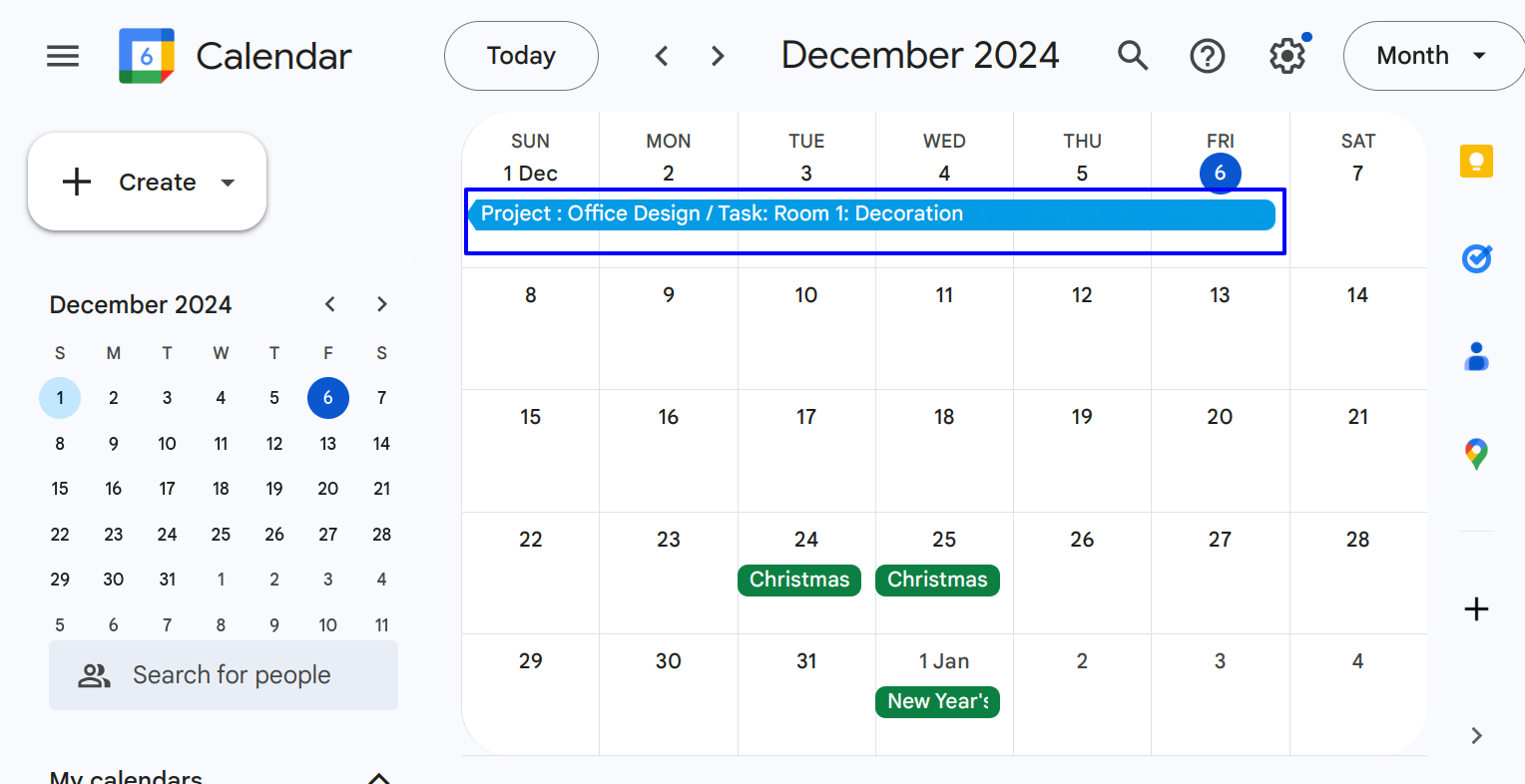The height and width of the screenshot is (784, 1525).
Task: Click the plus icon to get add-ons
Action: click(1476, 608)
